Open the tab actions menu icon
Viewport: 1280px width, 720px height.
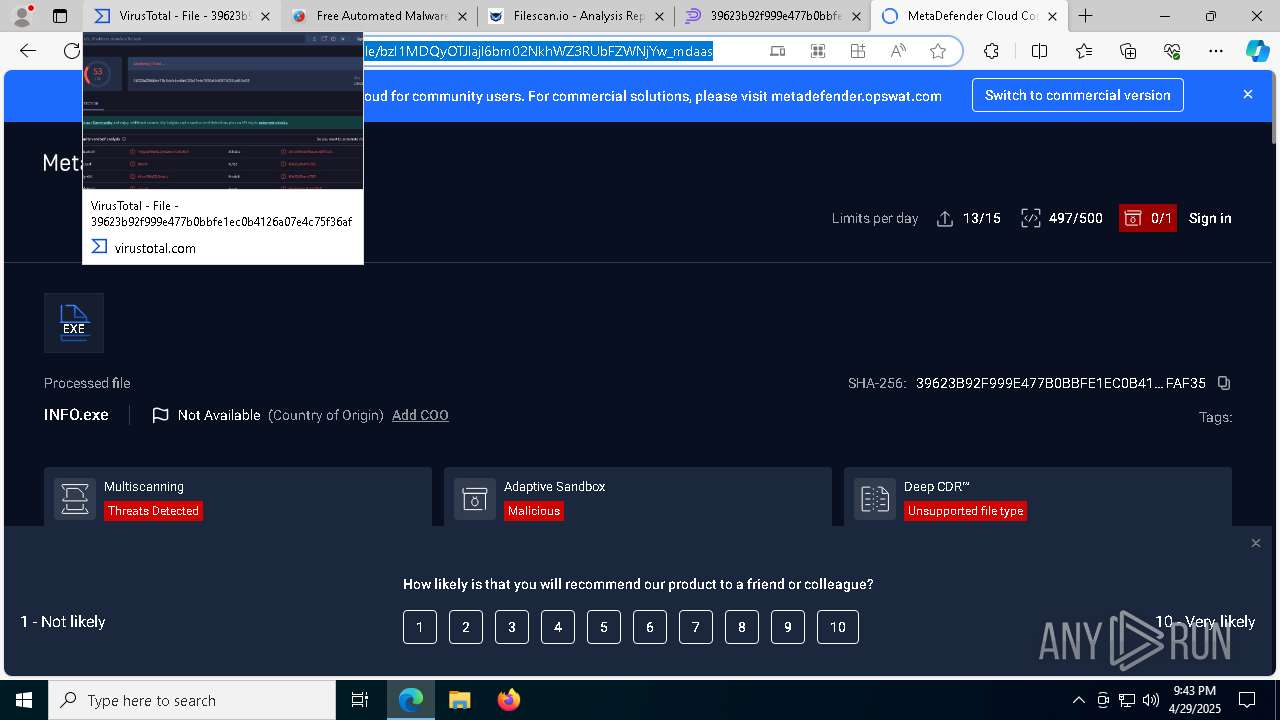60,16
